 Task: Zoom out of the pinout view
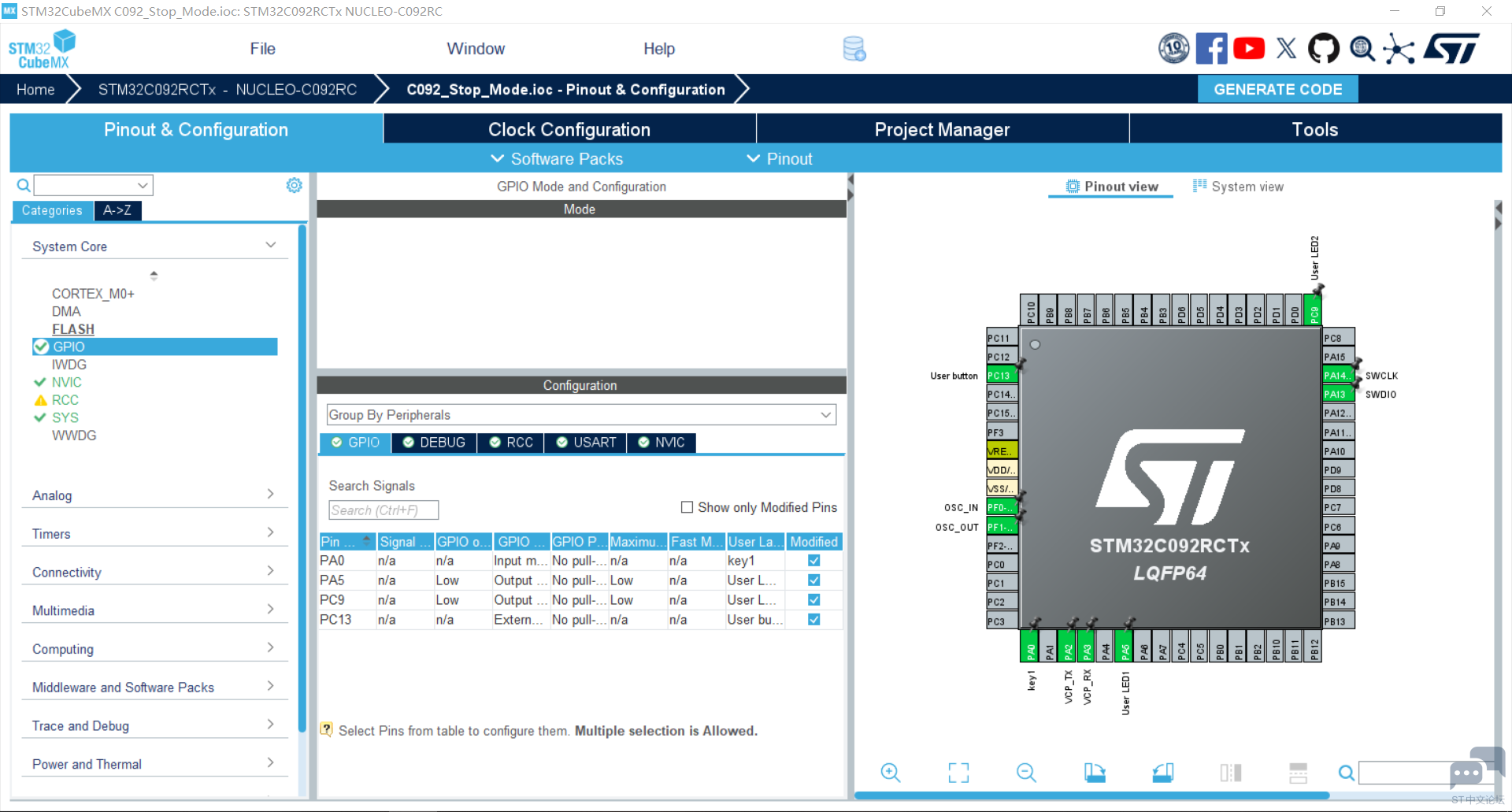point(1026,773)
